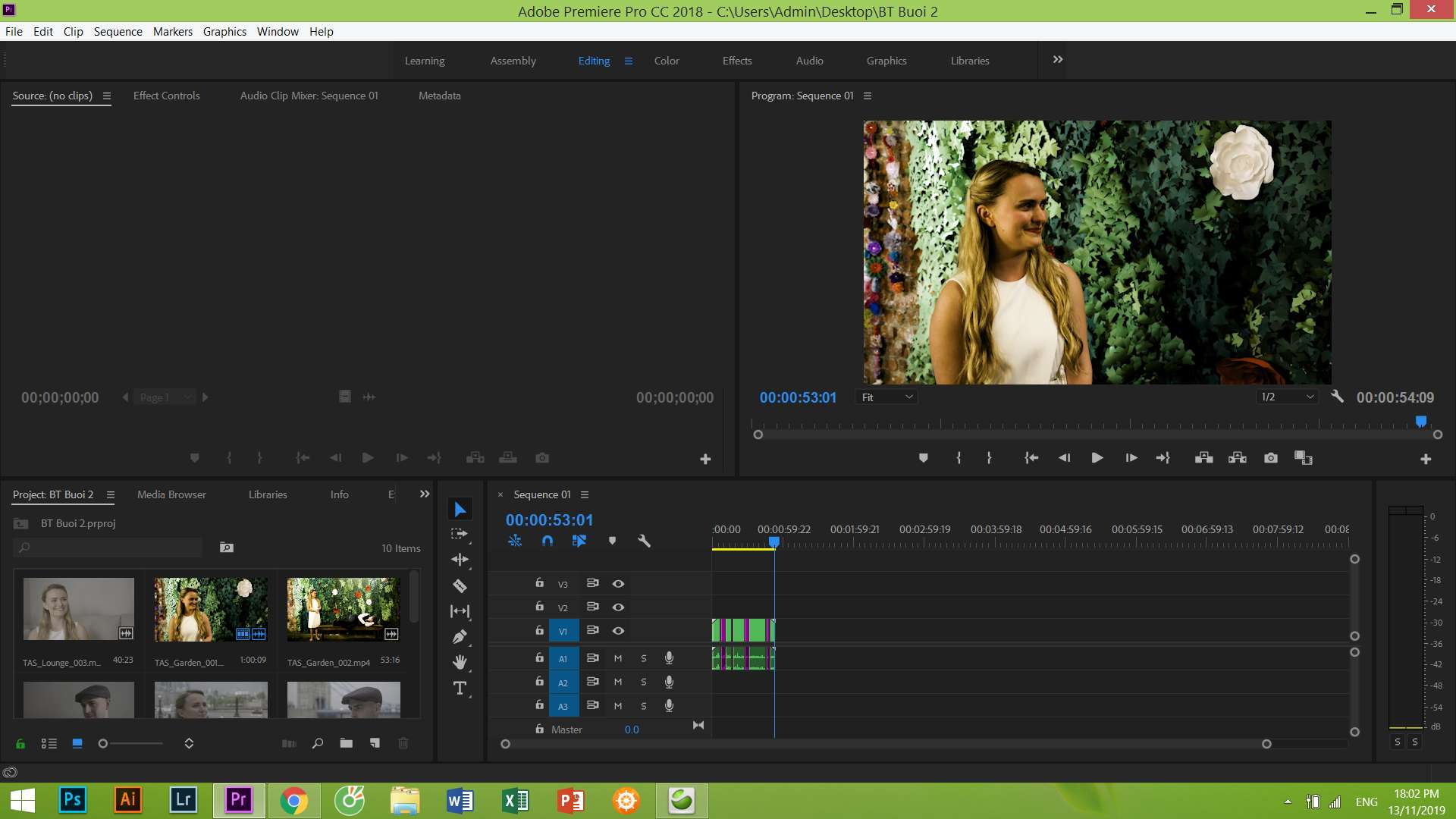This screenshot has height=819, width=1456.
Task: Play sequence in Program monitor
Action: pos(1097,458)
